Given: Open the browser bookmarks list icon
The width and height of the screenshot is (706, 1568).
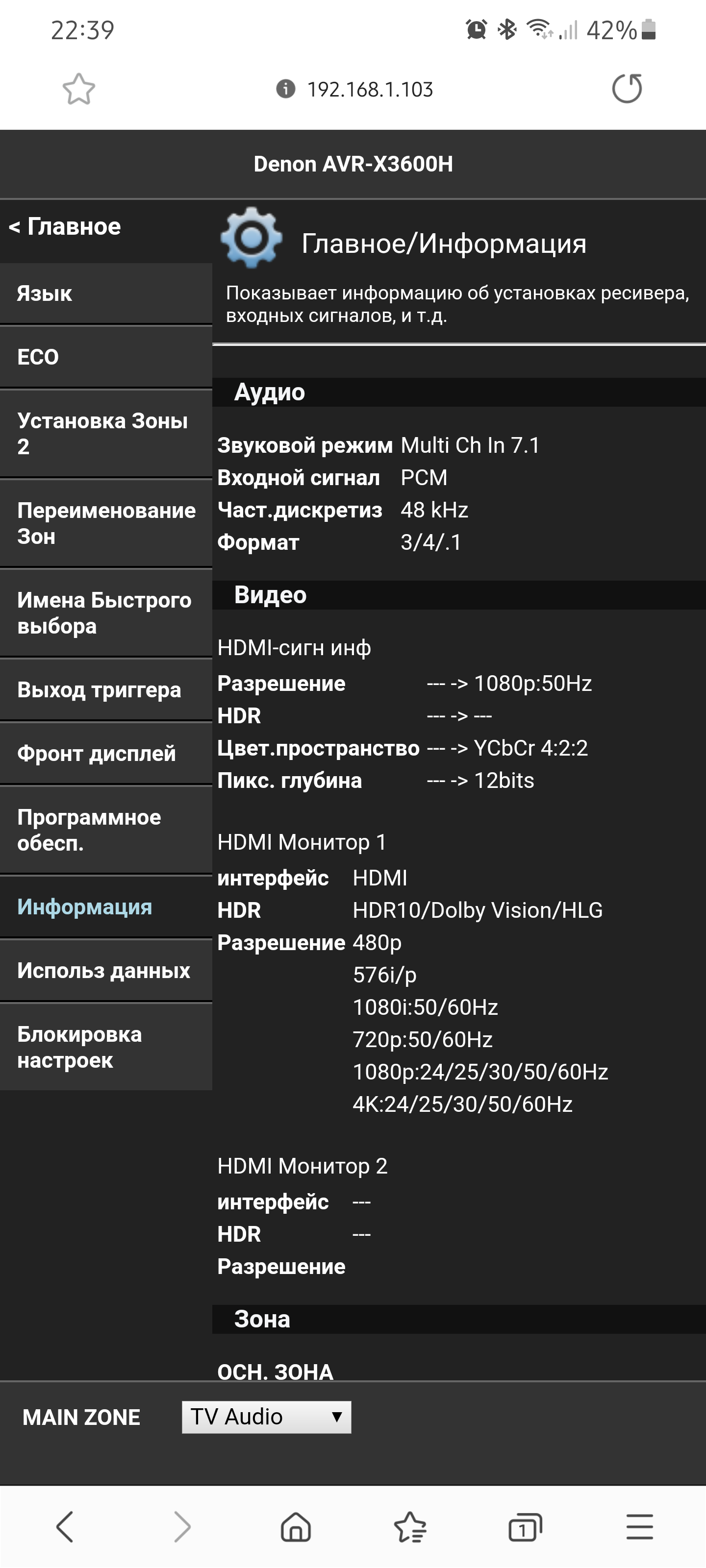Looking at the screenshot, I should coord(410,1527).
